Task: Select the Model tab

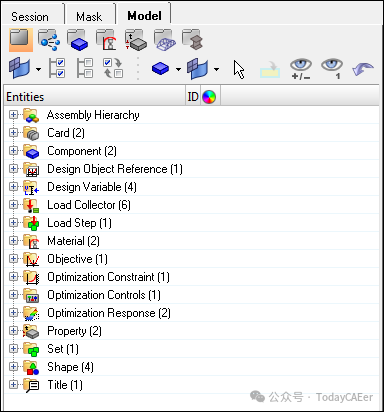Action: (144, 15)
